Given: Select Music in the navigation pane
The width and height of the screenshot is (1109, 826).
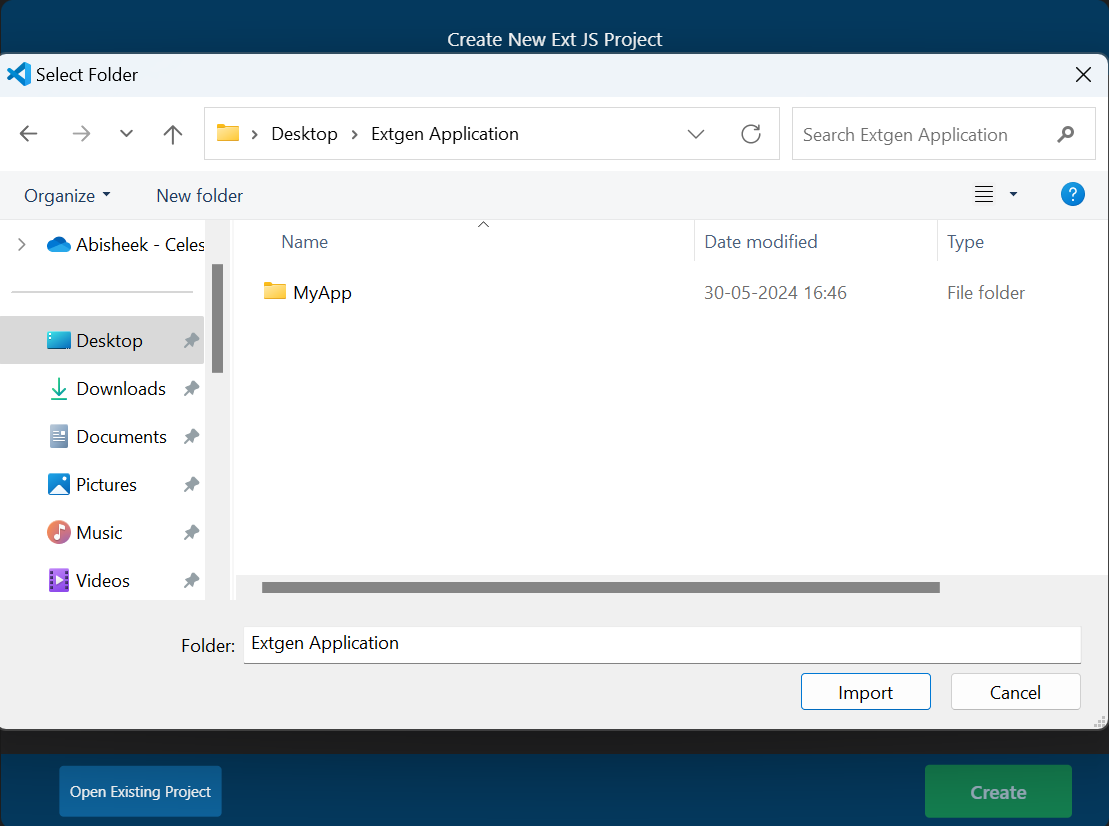Looking at the screenshot, I should click(99, 533).
